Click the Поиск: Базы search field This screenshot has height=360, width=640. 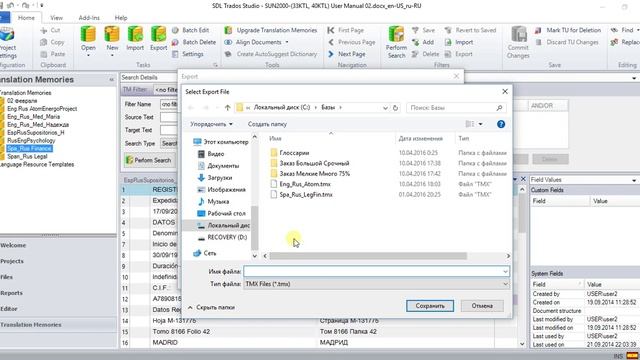point(456,108)
